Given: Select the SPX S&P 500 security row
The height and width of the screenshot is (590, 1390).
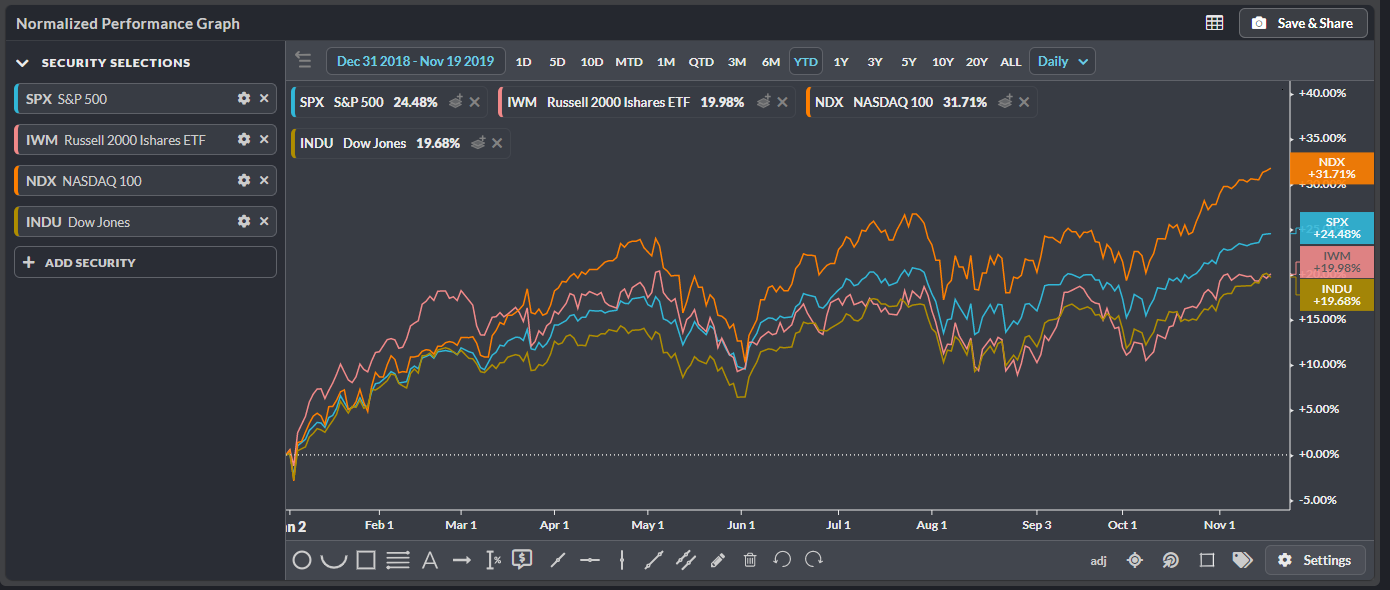Looking at the screenshot, I should point(145,98).
